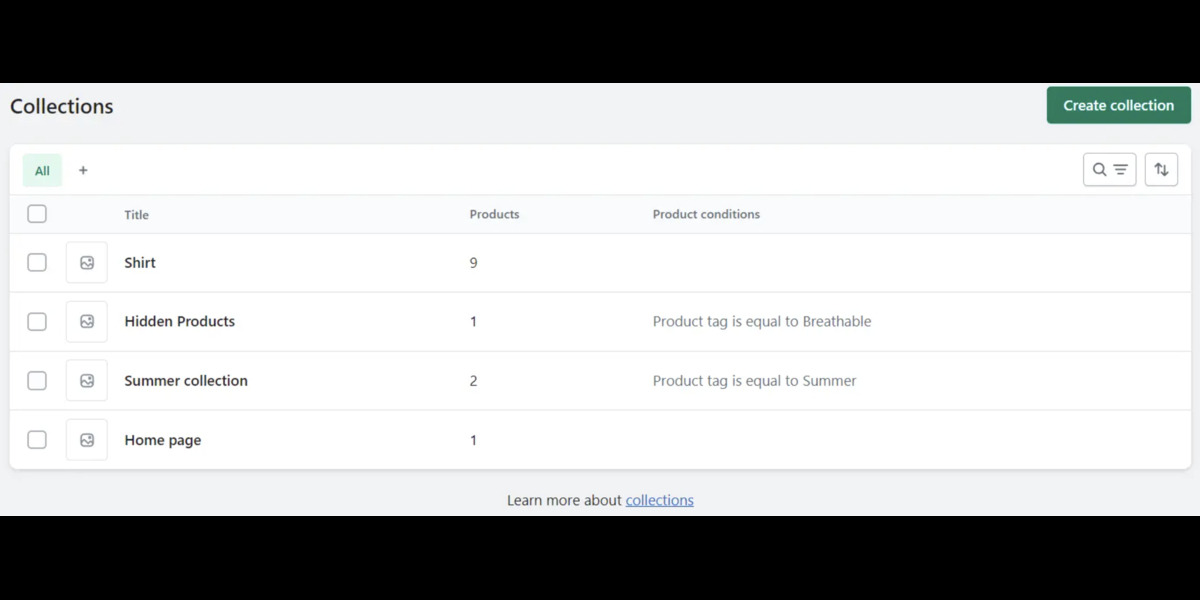
Task: Click the Shirt collection image placeholder
Action: (x=87, y=263)
